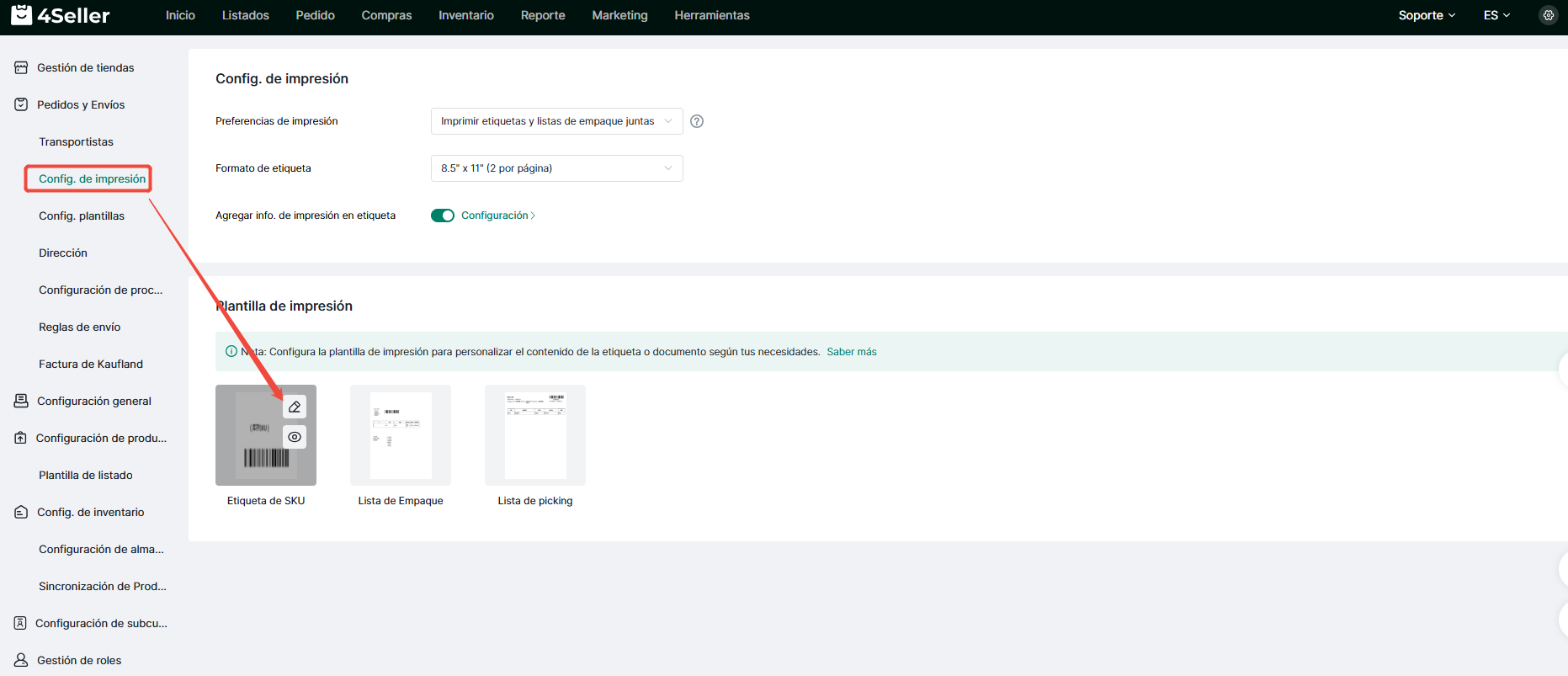Screen dimensions: 1568x676
Task: Open the Preferencias de impresión dropdown
Action: 556,121
